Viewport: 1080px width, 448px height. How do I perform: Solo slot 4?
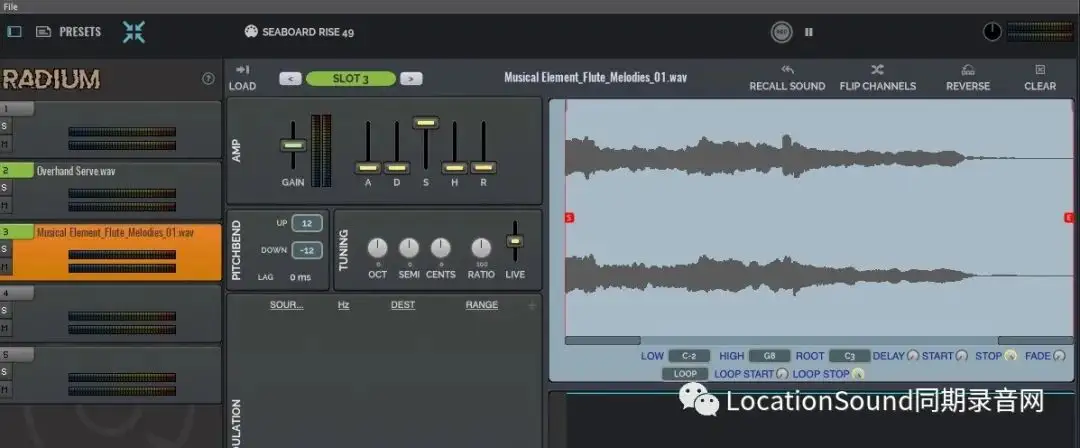click(x=5, y=310)
